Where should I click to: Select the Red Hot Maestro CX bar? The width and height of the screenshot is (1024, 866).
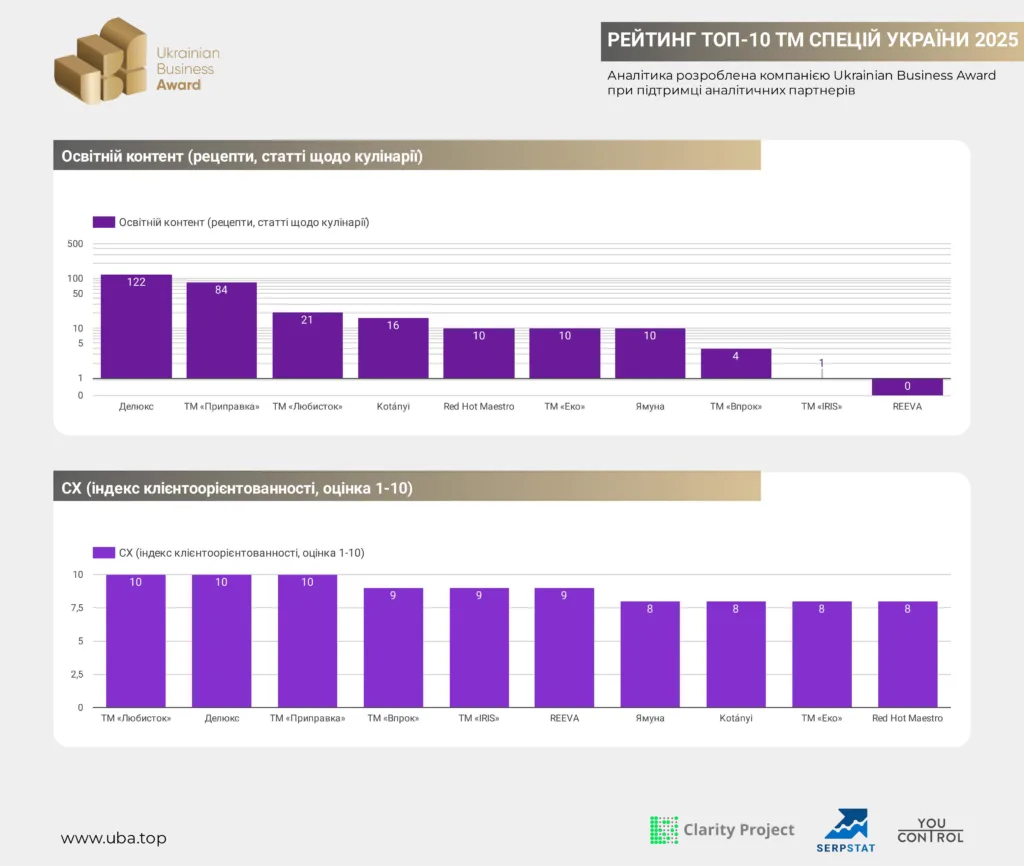click(x=907, y=654)
